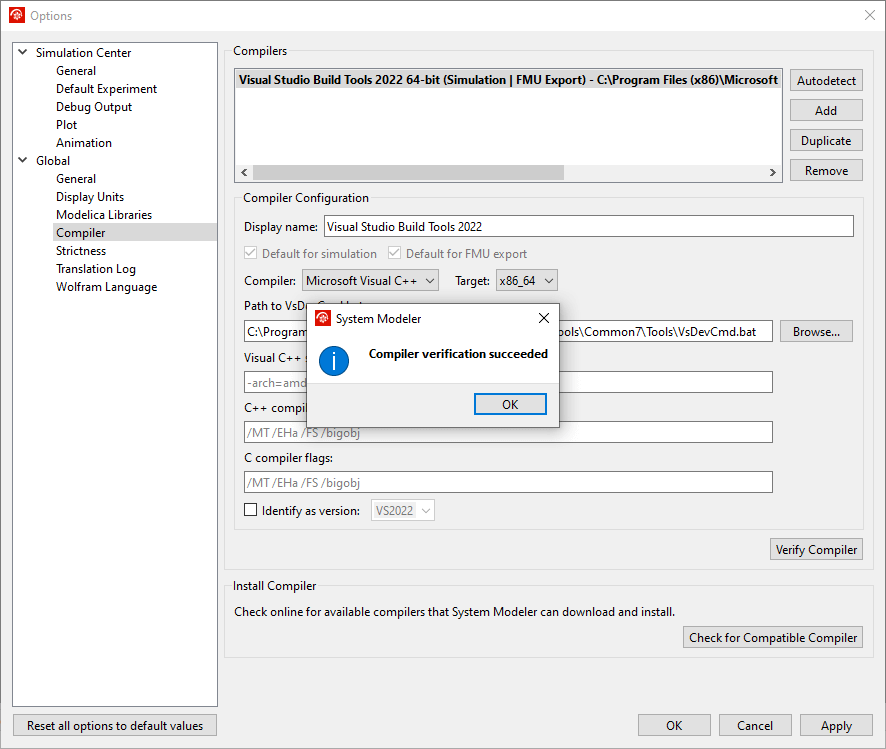886x749 pixels.
Task: Click the C++ compiler flags field
Action: point(508,433)
